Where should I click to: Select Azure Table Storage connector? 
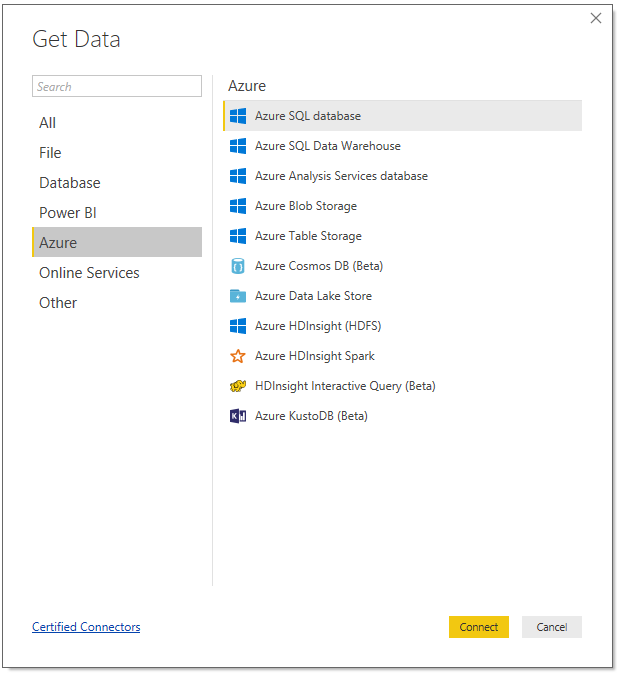[402, 236]
